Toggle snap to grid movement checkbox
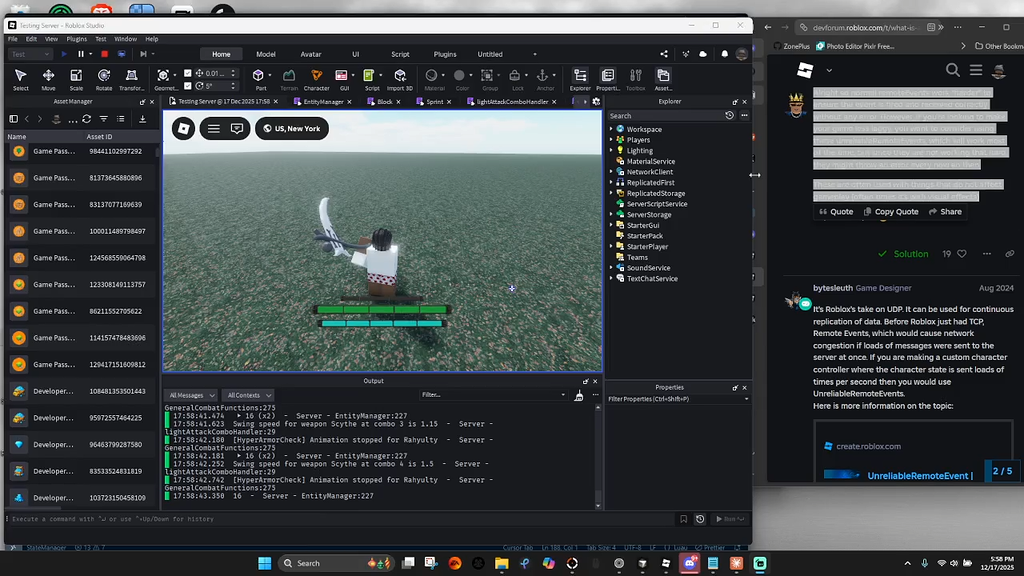The height and width of the screenshot is (576, 1024). (188, 73)
